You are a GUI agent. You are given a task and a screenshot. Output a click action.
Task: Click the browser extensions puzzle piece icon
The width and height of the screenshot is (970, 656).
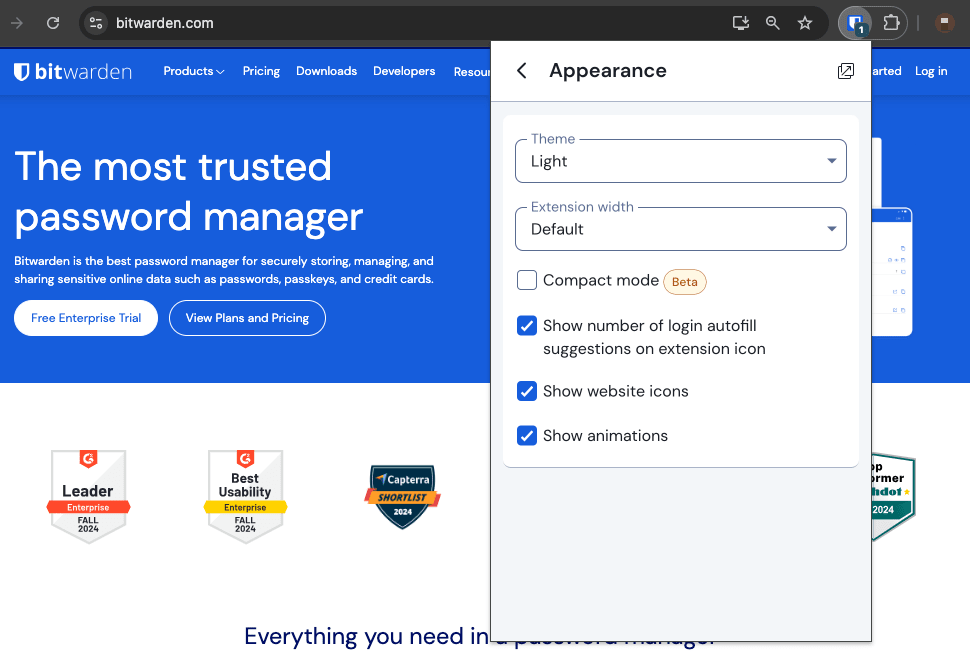coord(890,22)
